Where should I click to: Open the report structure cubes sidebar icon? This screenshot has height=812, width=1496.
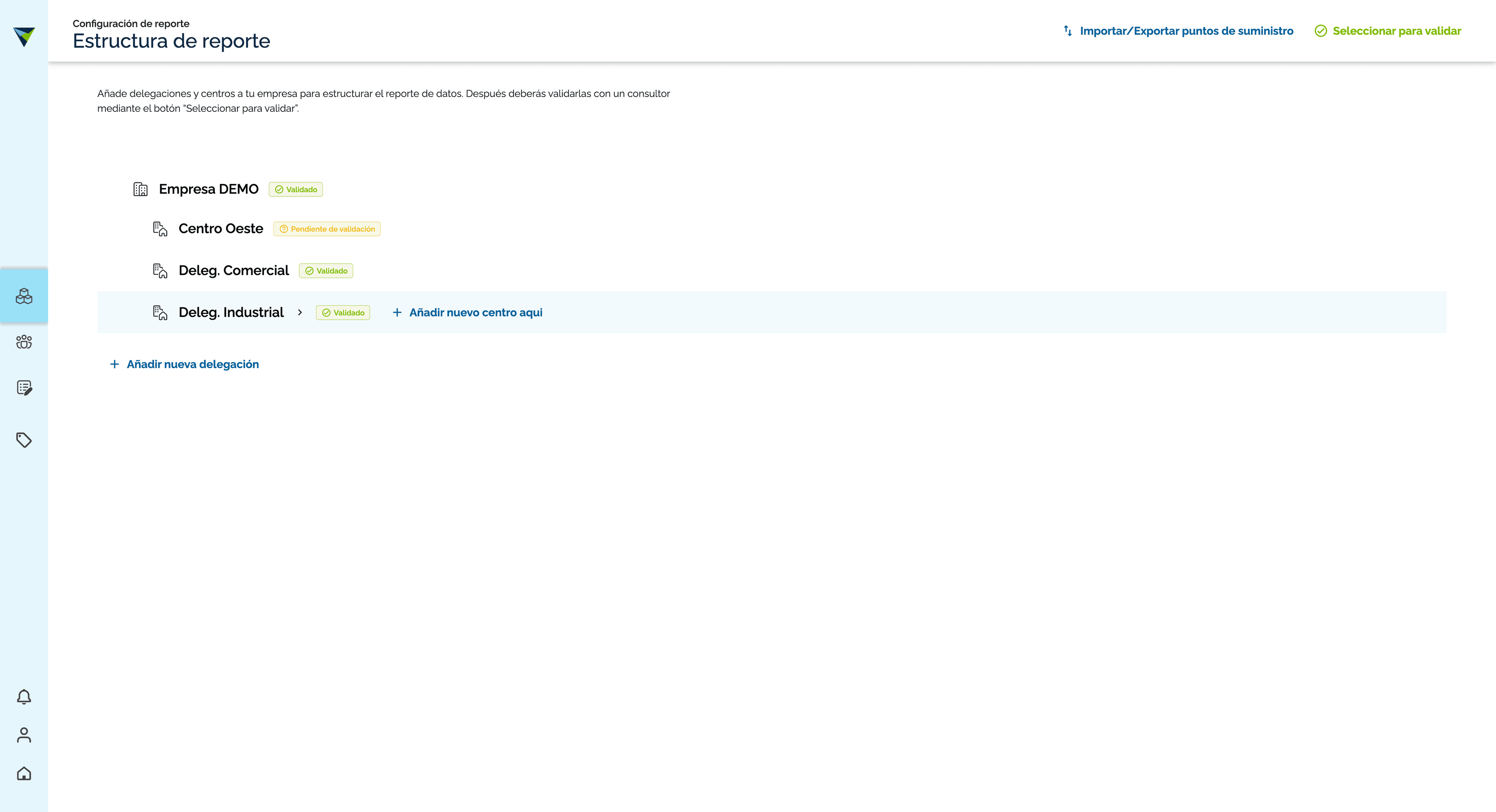point(24,296)
